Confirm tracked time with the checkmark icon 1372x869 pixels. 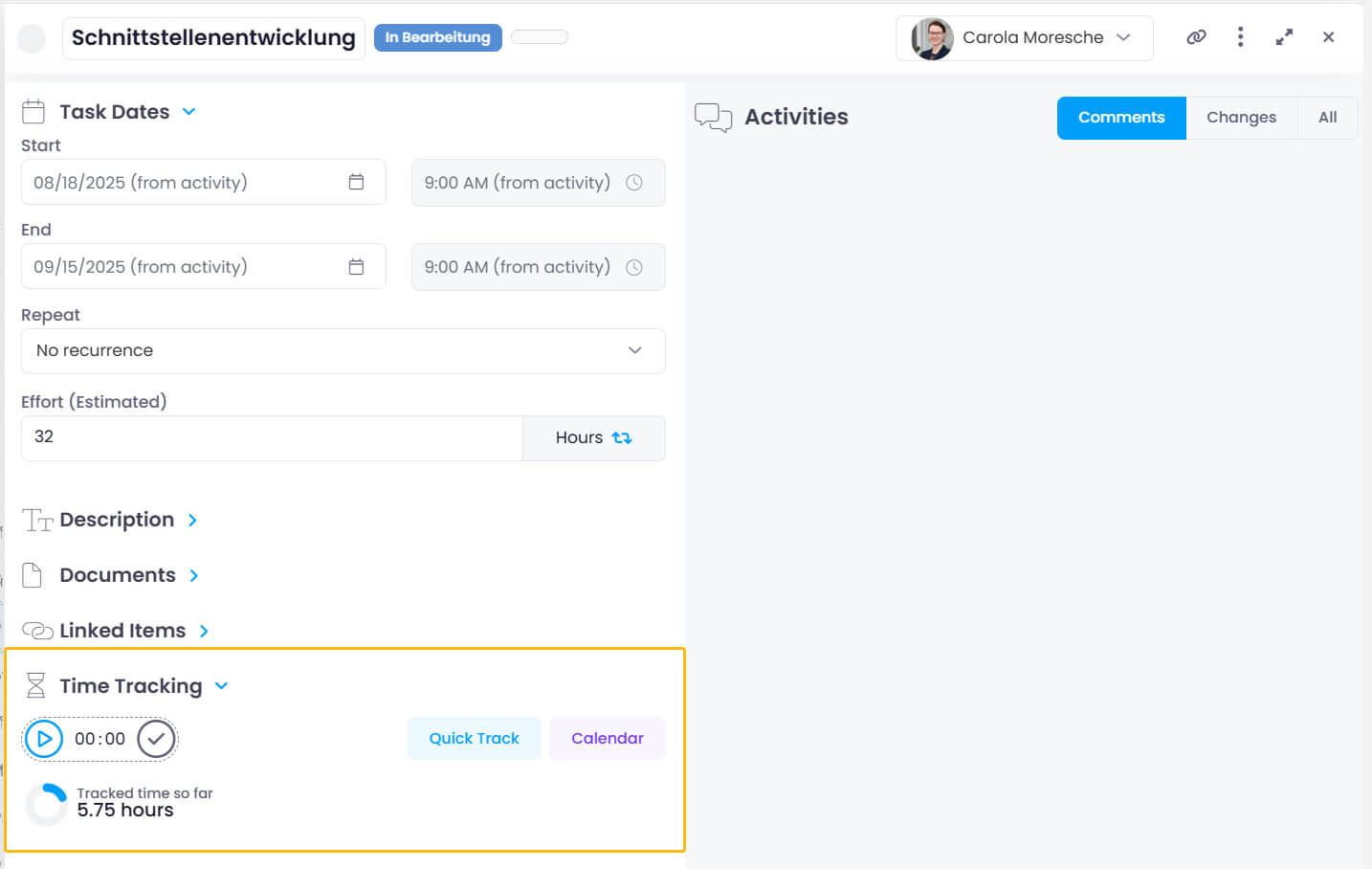(156, 738)
